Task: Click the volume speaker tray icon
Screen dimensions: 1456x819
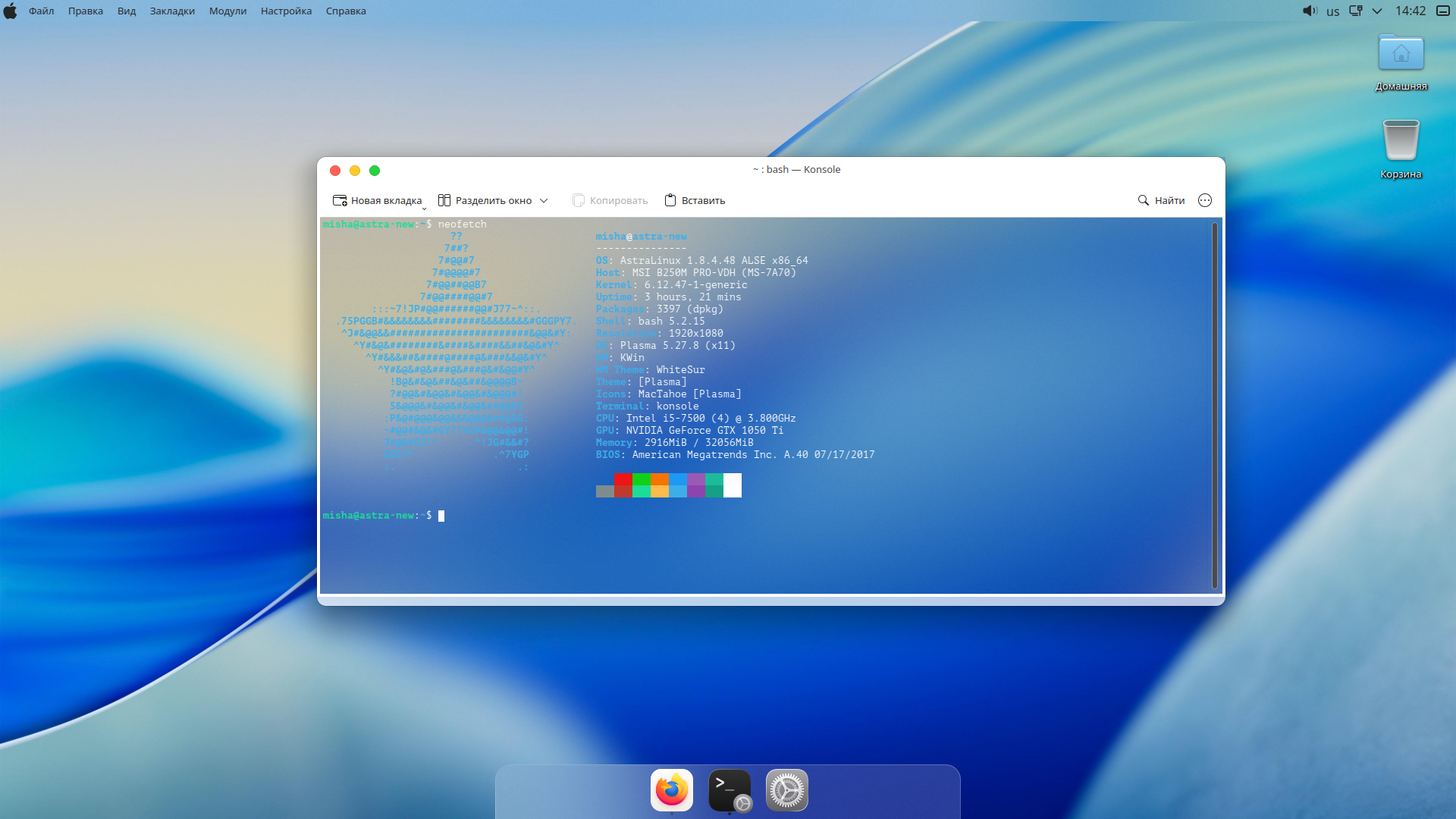Action: click(1310, 11)
